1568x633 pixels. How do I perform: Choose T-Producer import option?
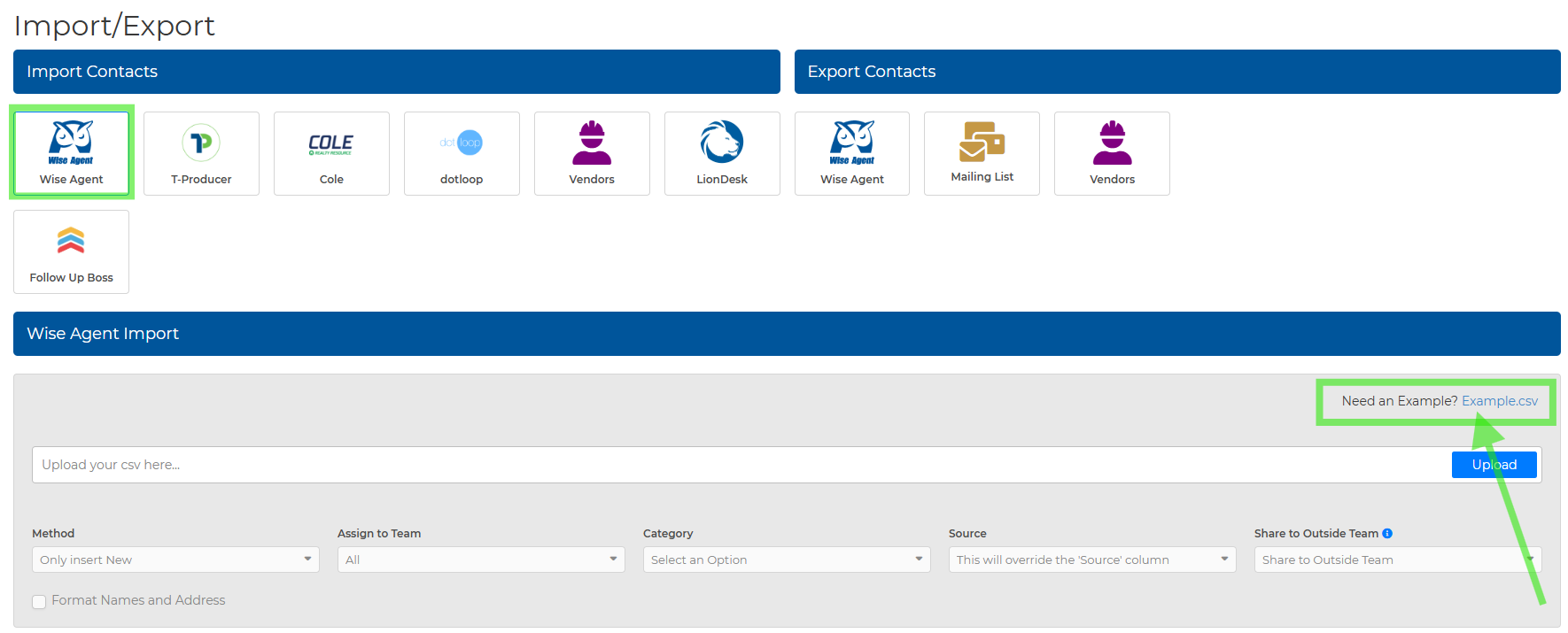pyautogui.click(x=201, y=153)
